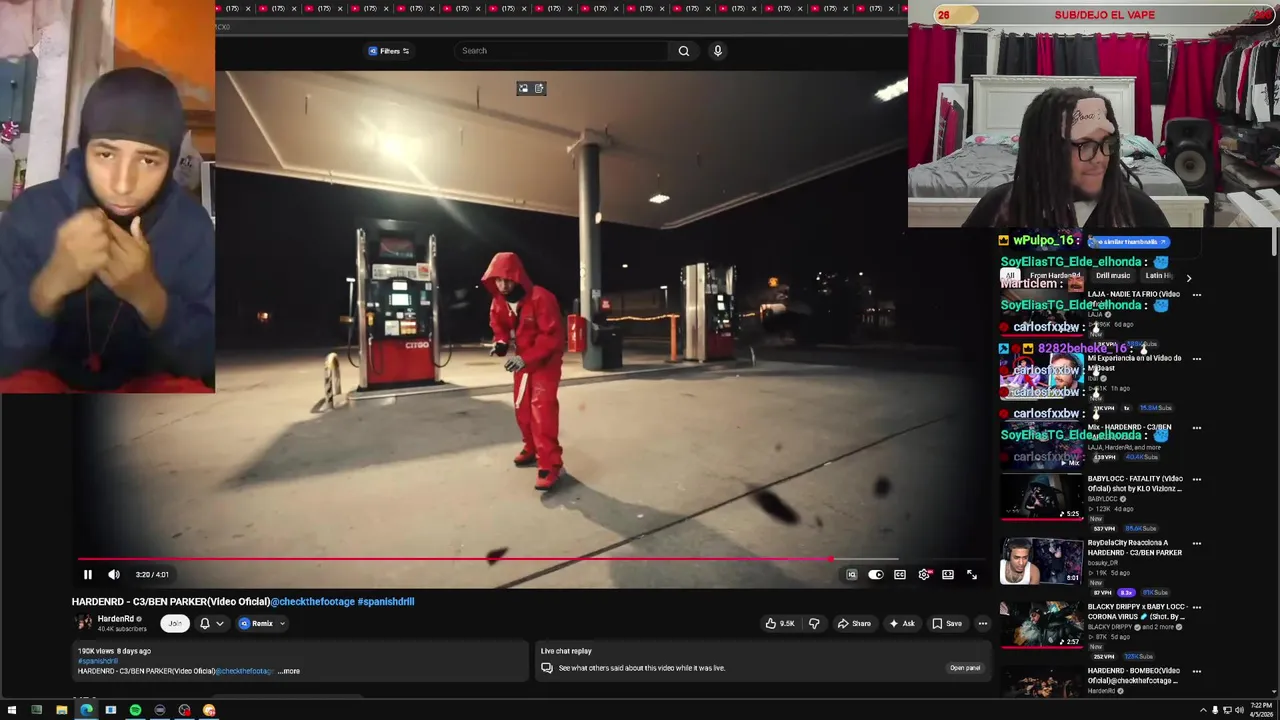Open the Ask AI button
This screenshot has height=720, width=1280.
click(x=902, y=623)
